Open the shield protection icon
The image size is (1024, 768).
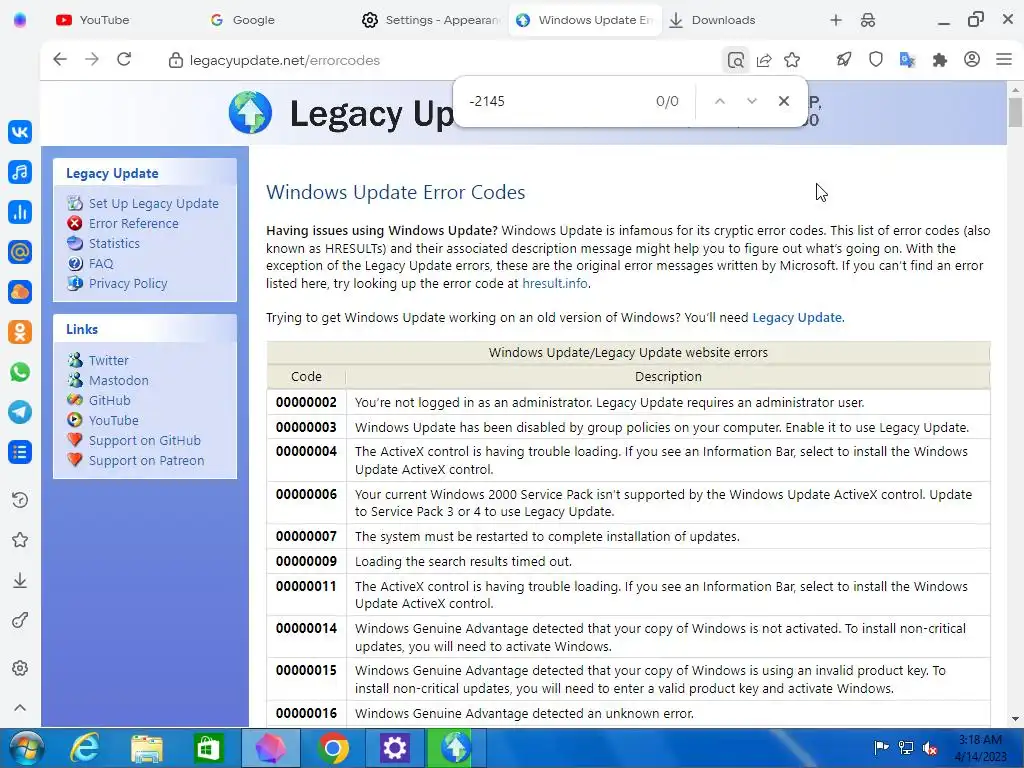tap(876, 60)
